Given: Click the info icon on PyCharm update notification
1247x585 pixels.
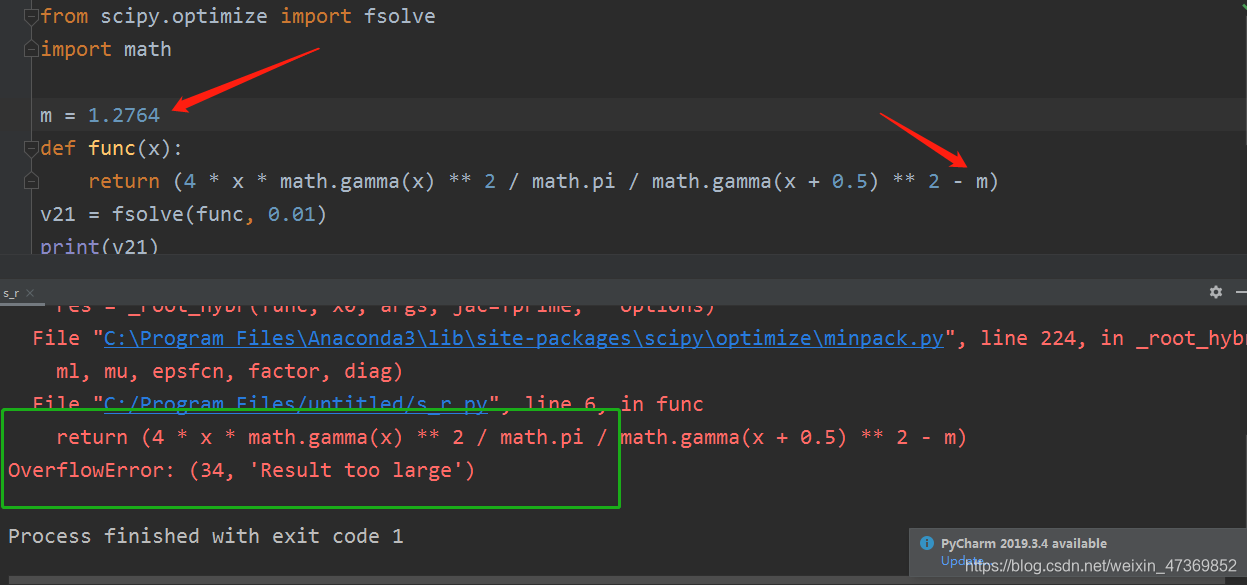Looking at the screenshot, I should pyautogui.click(x=926, y=543).
